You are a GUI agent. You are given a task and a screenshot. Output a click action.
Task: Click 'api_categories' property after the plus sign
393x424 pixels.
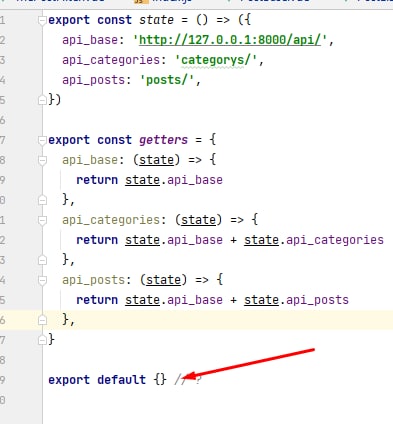335,240
